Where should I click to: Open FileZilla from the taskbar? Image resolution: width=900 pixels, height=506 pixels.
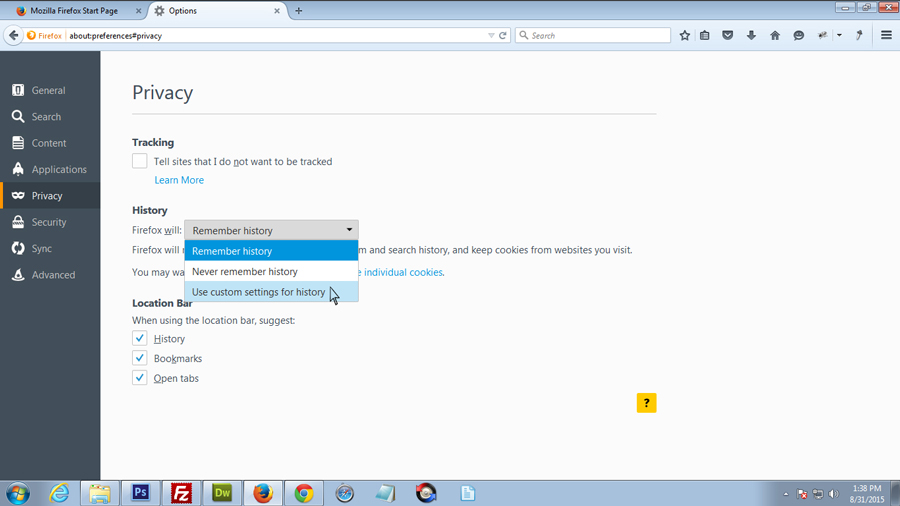(x=181, y=493)
